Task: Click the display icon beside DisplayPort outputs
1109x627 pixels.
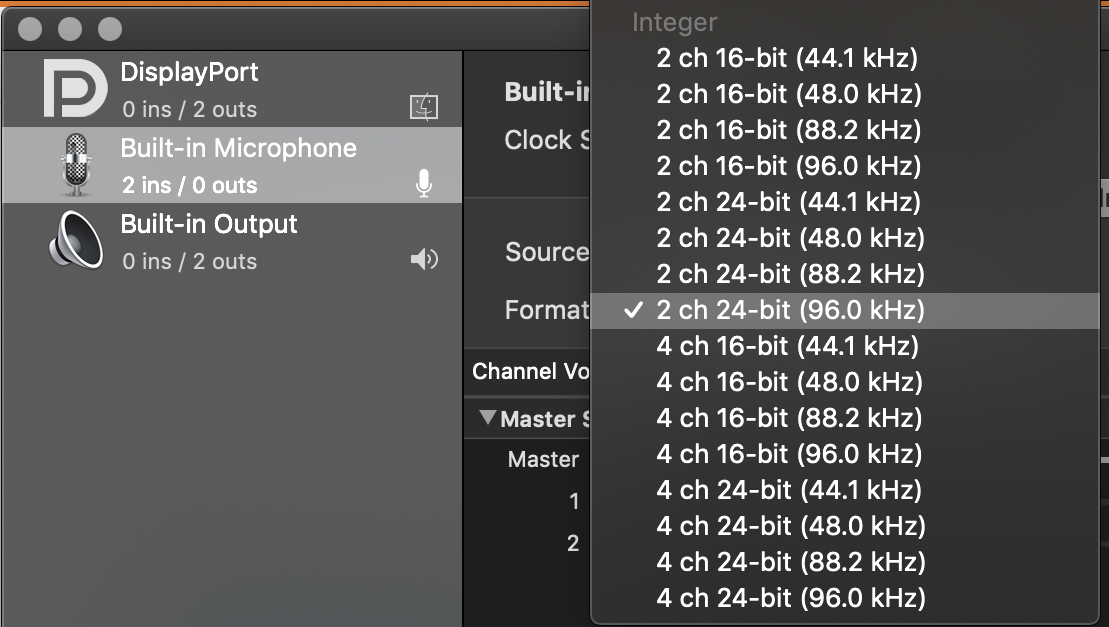Action: click(x=424, y=107)
